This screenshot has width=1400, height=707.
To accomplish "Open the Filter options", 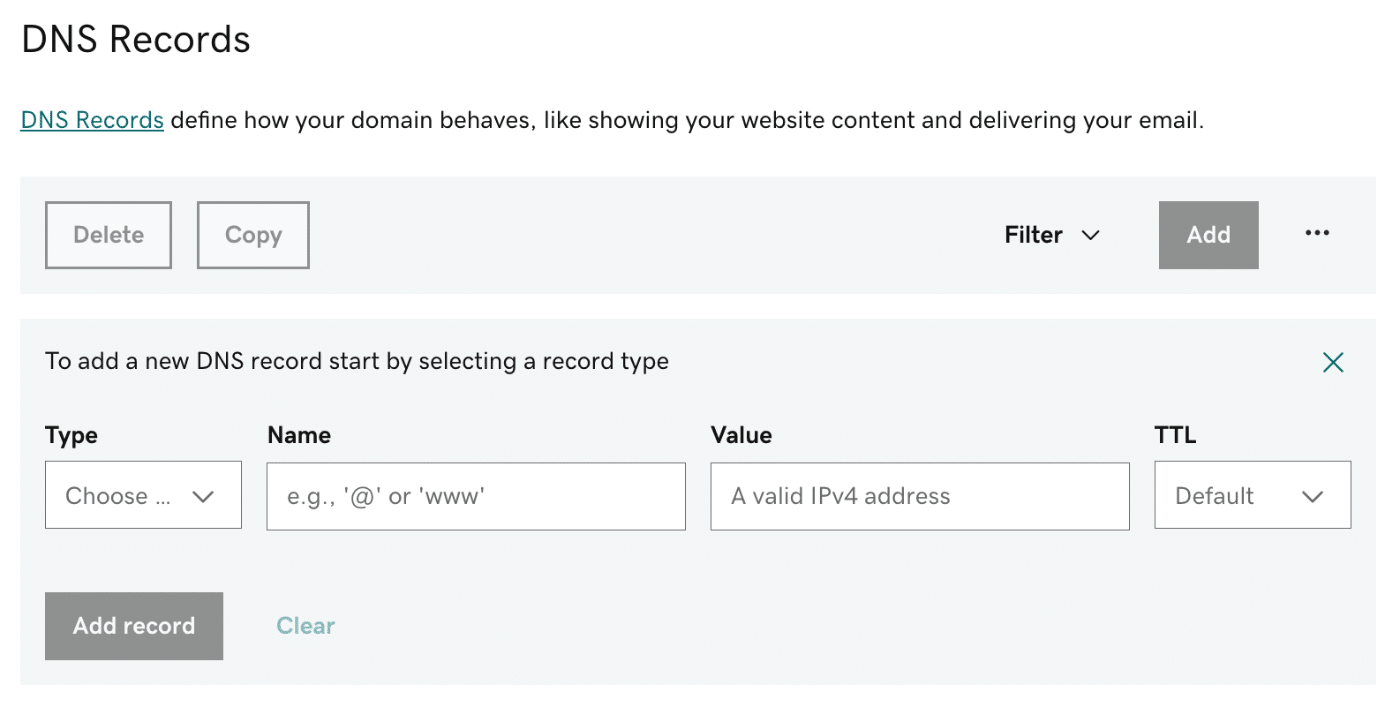I will pos(1050,235).
